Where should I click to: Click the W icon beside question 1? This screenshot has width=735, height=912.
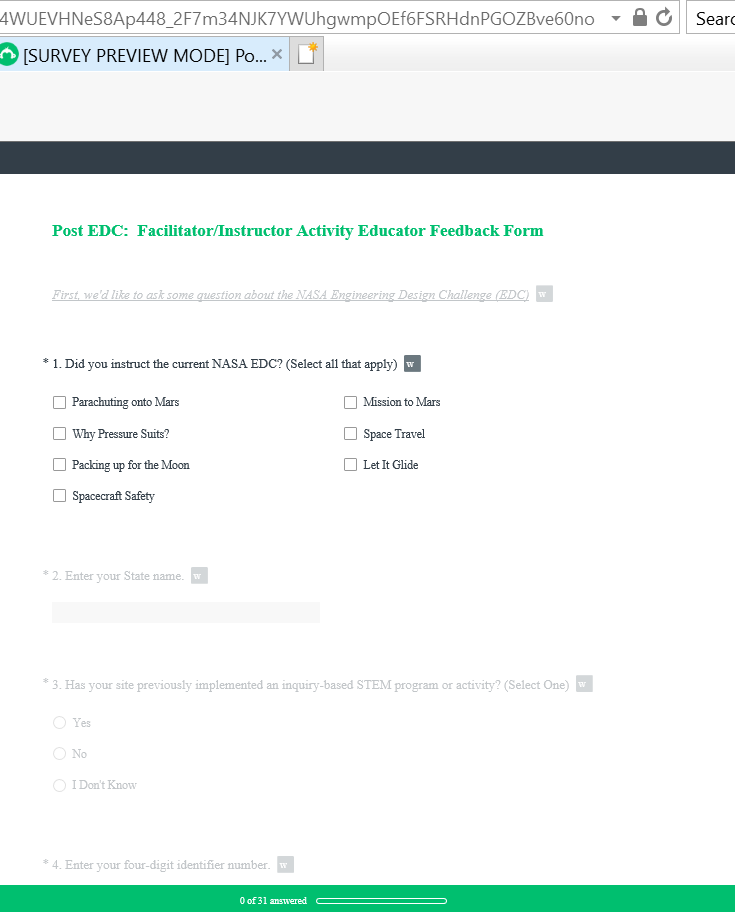(x=412, y=364)
